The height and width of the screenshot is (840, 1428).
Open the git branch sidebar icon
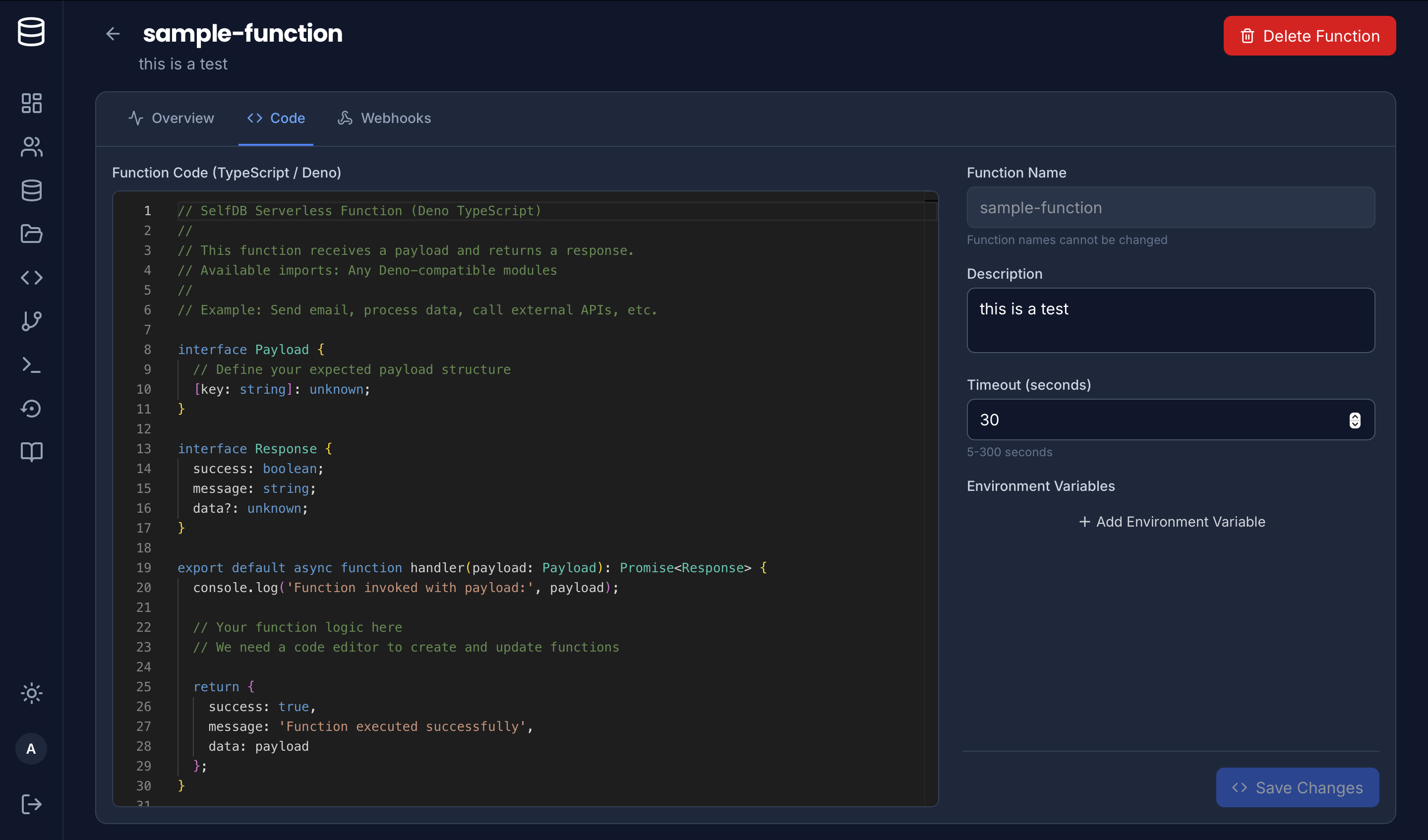click(x=31, y=320)
